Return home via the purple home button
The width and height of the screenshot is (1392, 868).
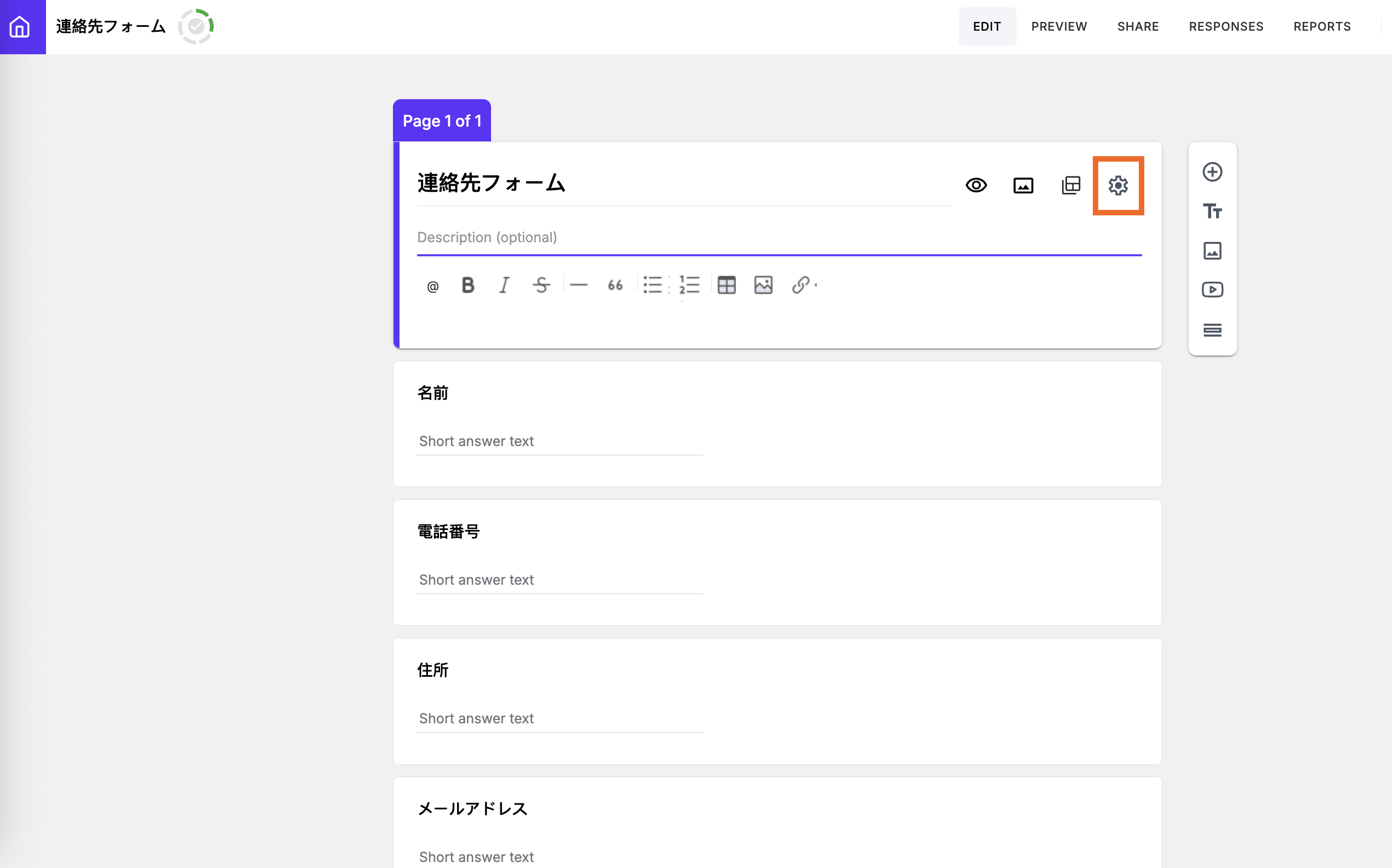click(22, 26)
